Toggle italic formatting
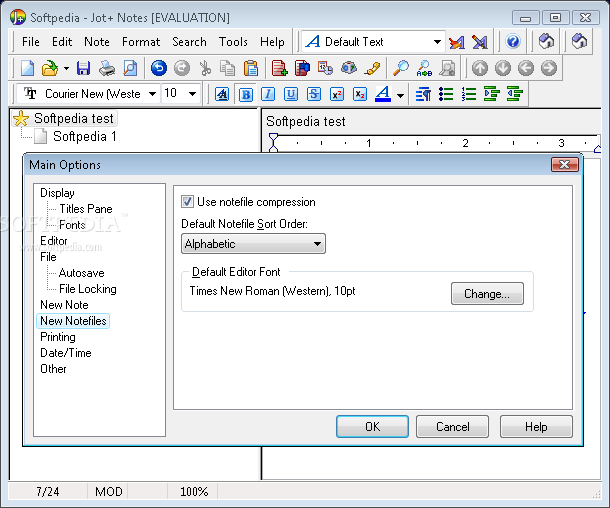 click(x=268, y=95)
